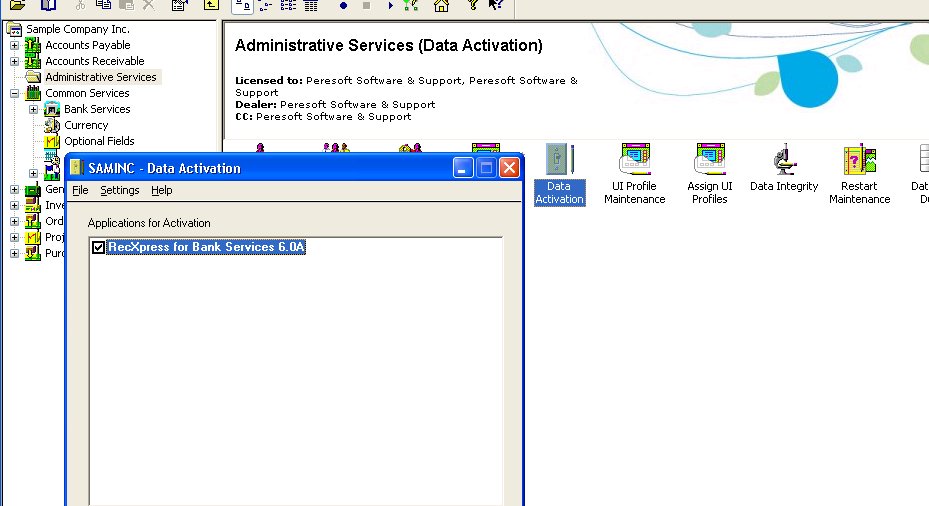This screenshot has width=929, height=506.
Task: Collapse the Common Services tree node
Action: tap(14, 93)
